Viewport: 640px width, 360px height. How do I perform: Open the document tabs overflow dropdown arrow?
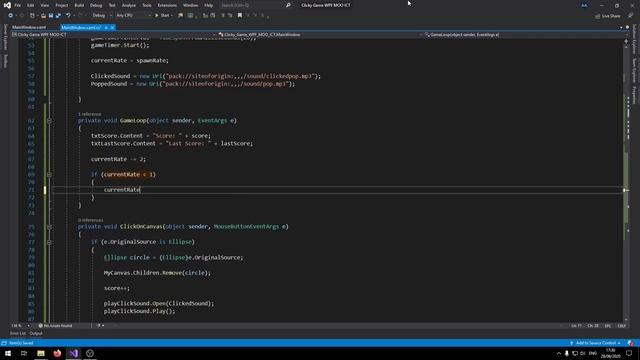point(621,27)
